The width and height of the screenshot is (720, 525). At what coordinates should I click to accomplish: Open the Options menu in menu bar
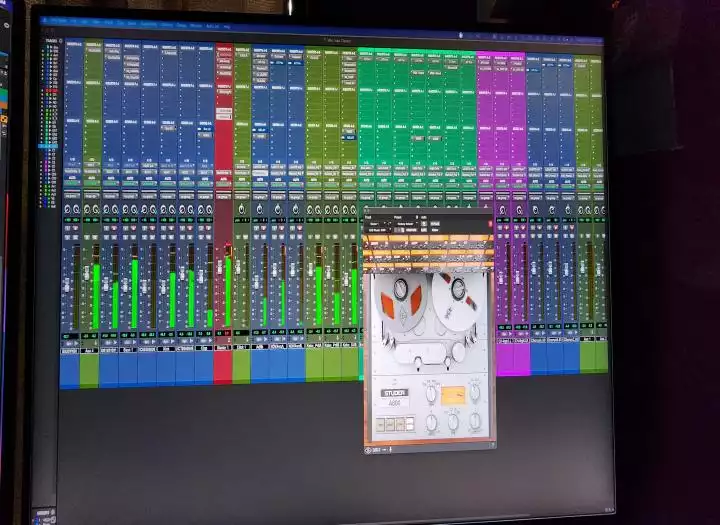pyautogui.click(x=167, y=25)
